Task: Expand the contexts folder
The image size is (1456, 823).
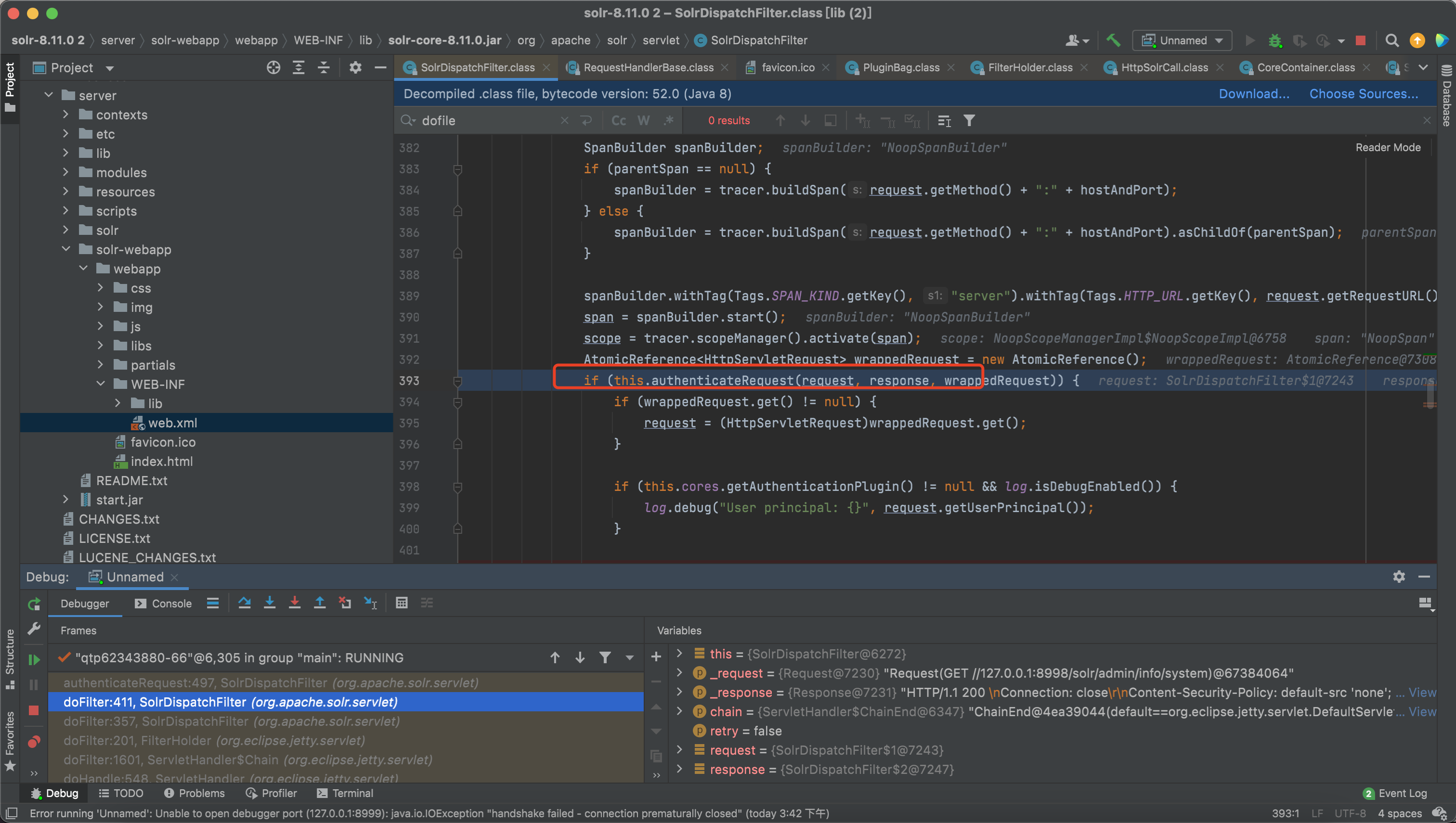Action: [x=65, y=114]
